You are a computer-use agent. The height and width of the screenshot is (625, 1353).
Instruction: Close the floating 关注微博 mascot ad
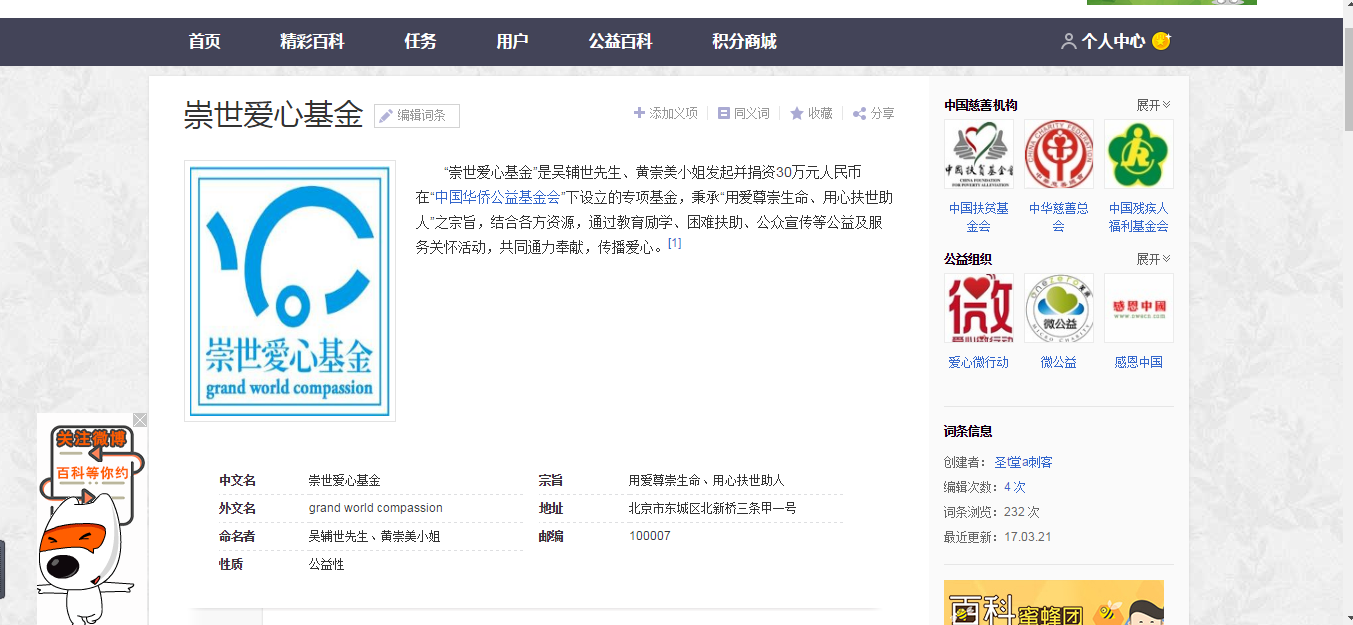pos(140,420)
